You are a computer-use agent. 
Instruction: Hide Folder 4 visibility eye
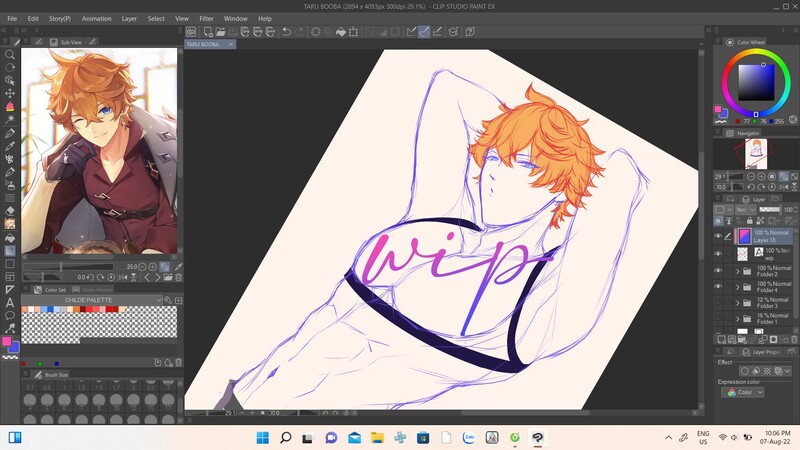(718, 287)
